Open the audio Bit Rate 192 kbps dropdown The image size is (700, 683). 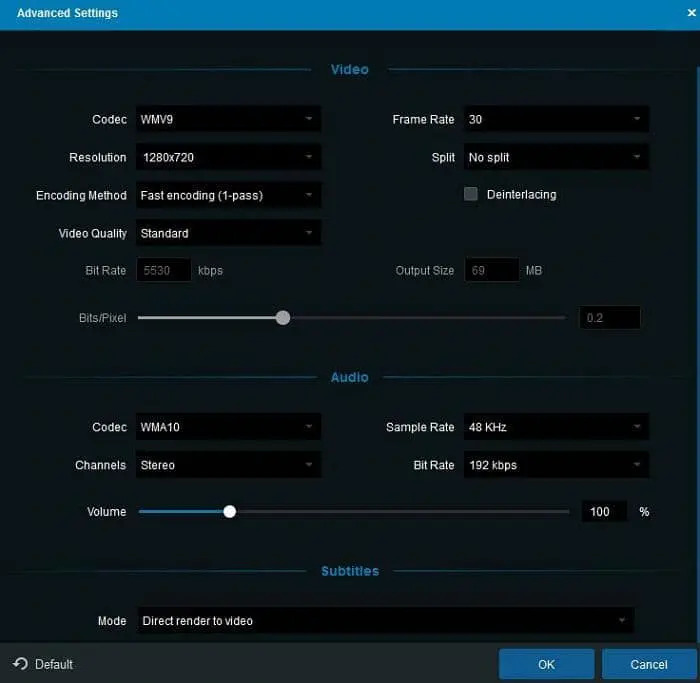coord(555,465)
